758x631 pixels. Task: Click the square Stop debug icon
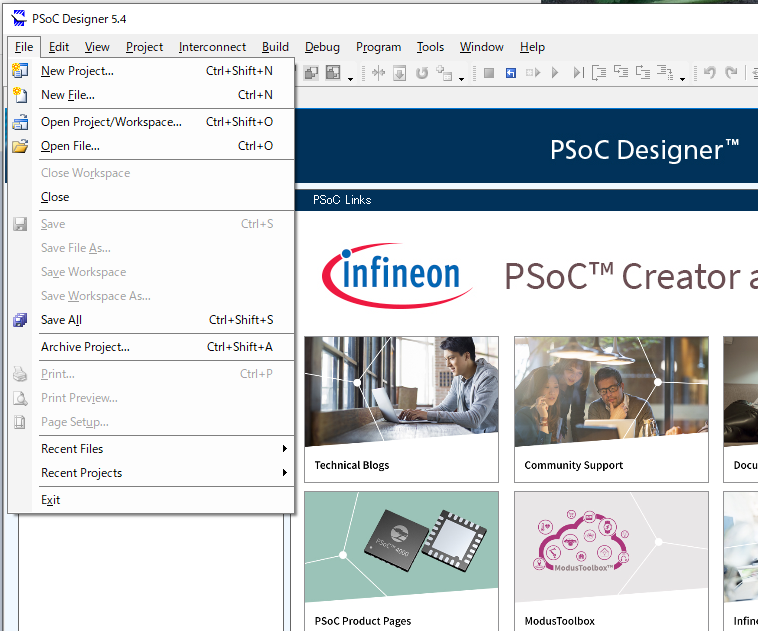tap(489, 73)
